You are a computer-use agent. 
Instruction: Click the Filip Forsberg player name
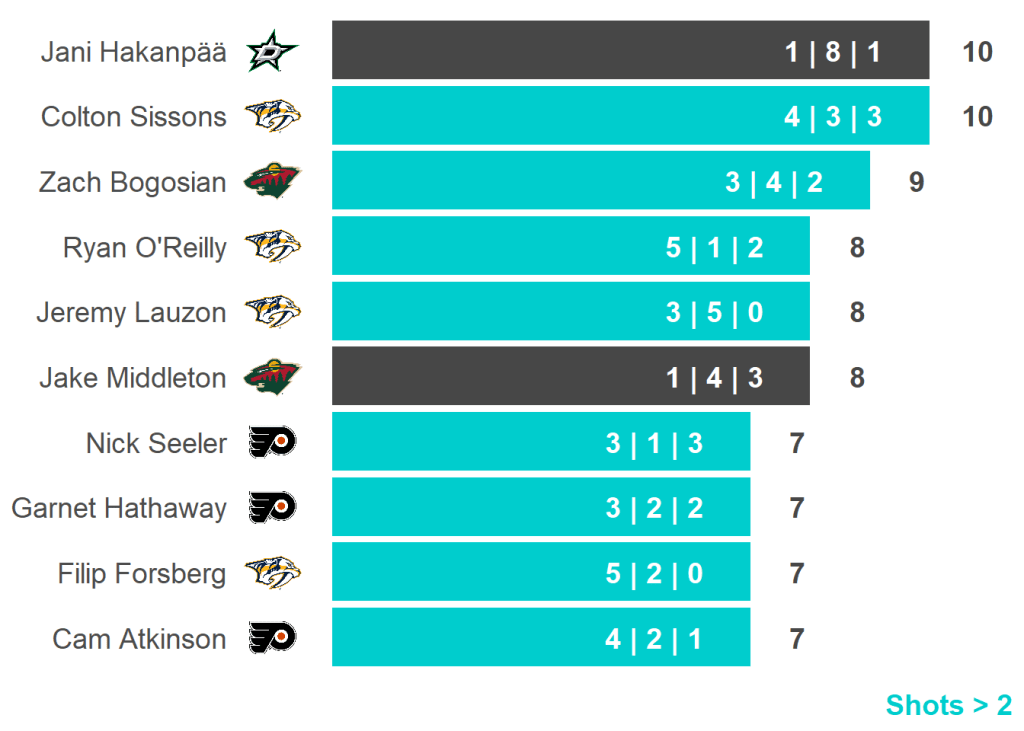[142, 574]
